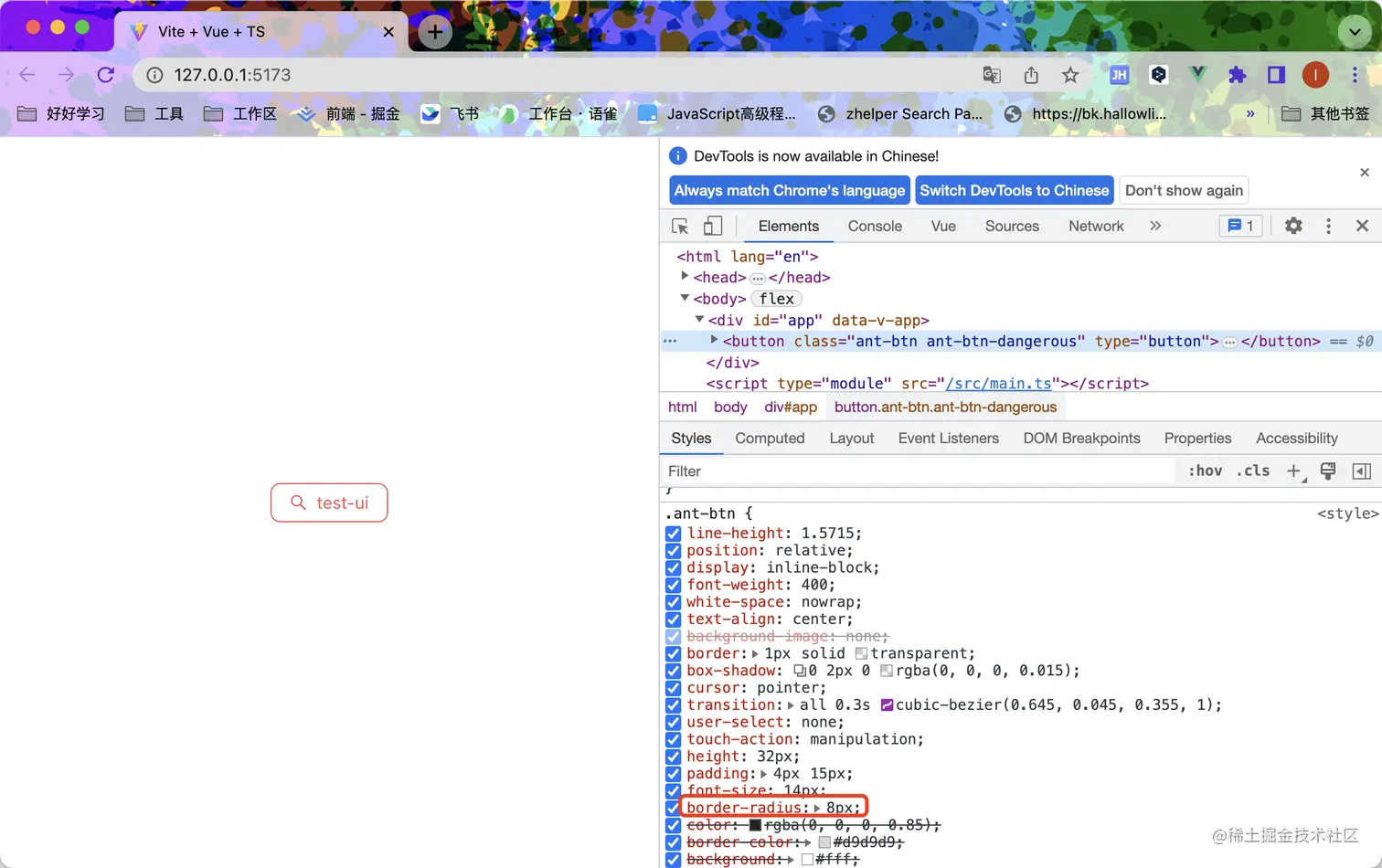Open the Computed styles tab

(x=770, y=439)
